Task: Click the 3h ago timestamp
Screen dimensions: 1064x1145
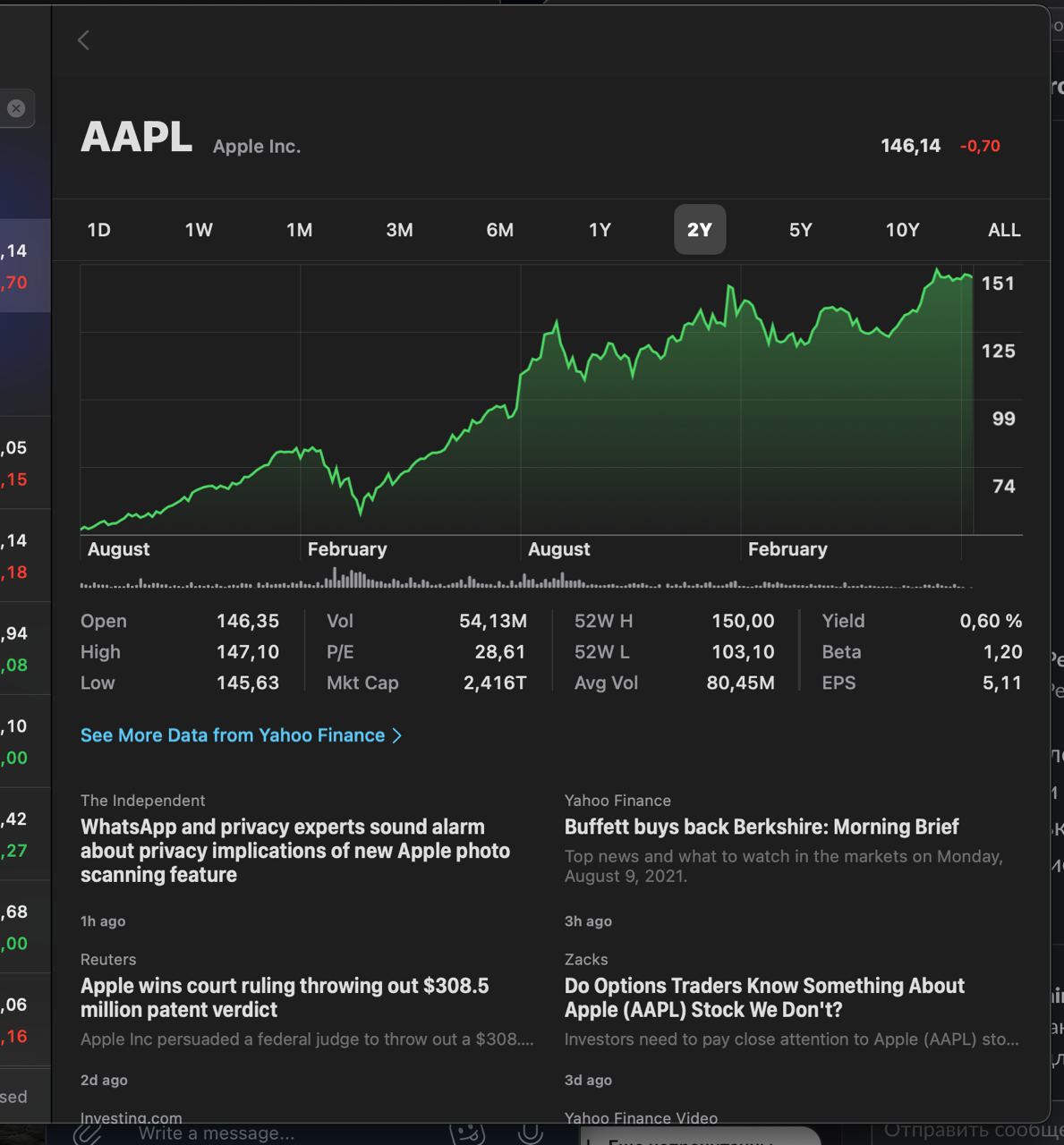Action: [588, 921]
